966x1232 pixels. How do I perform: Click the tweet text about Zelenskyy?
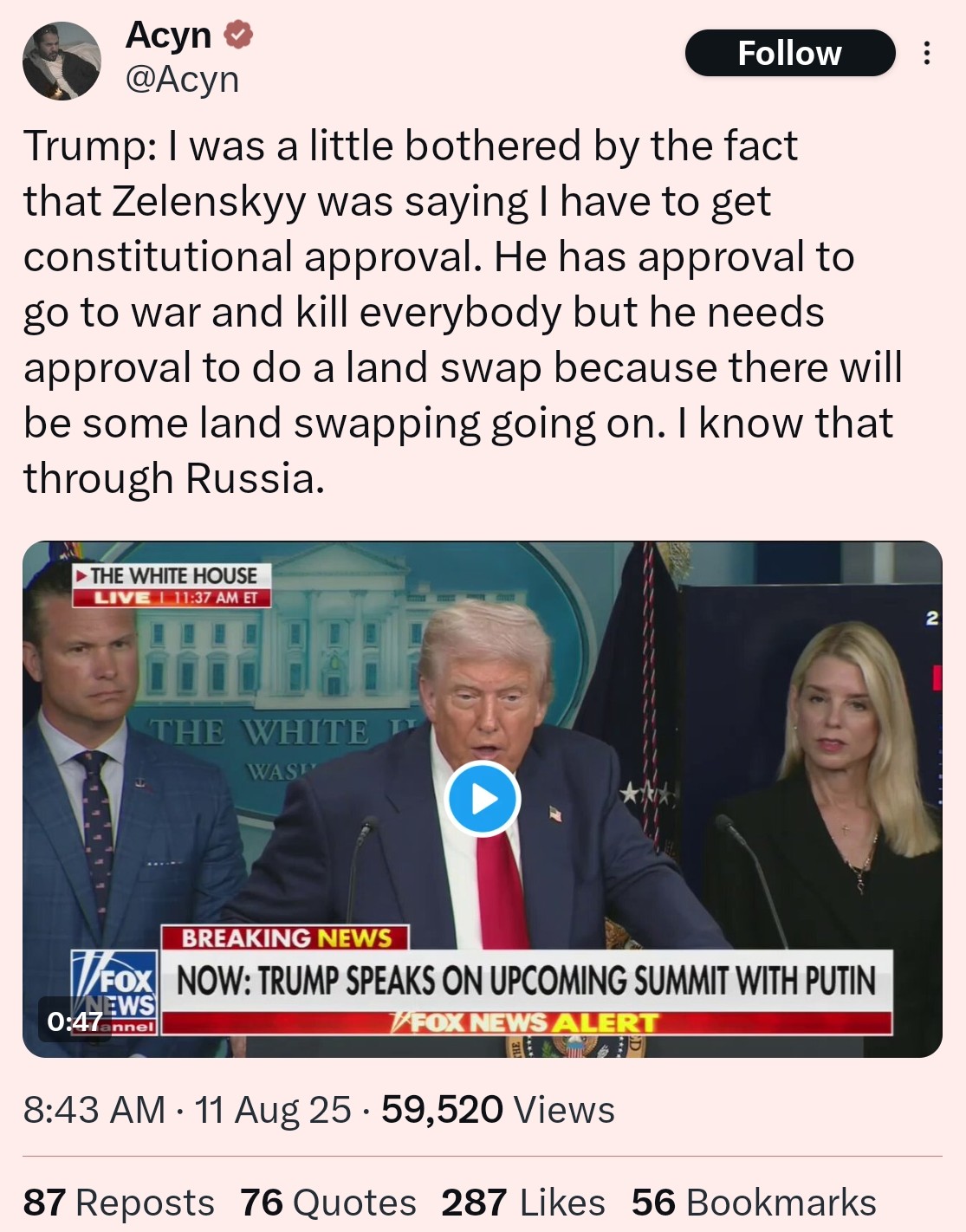coord(463,313)
